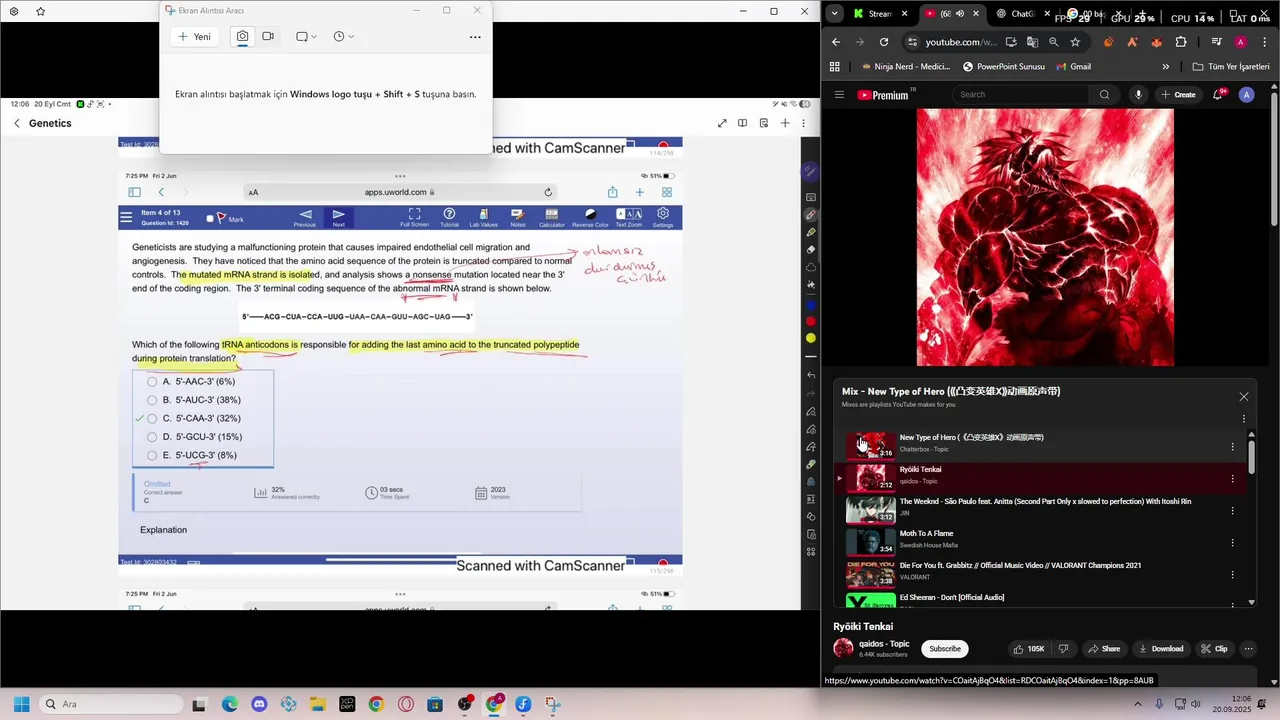Toggle the Mark checkbox for this question

[210, 218]
